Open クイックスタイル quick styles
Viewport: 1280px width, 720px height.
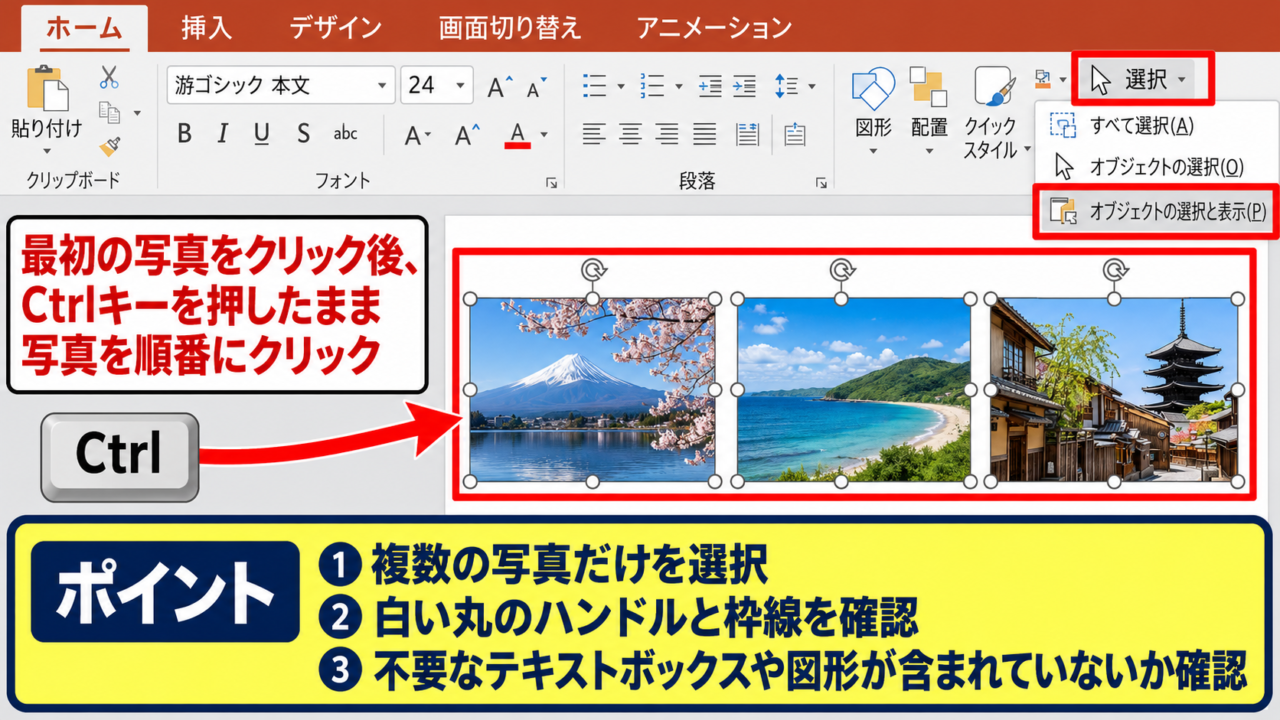coord(994,112)
